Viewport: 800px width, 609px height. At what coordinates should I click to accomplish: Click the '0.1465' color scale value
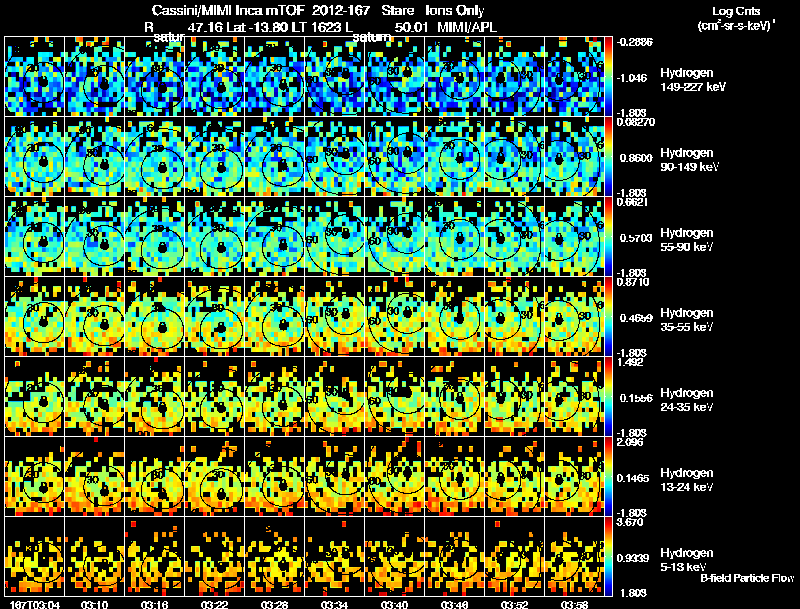coord(635,478)
